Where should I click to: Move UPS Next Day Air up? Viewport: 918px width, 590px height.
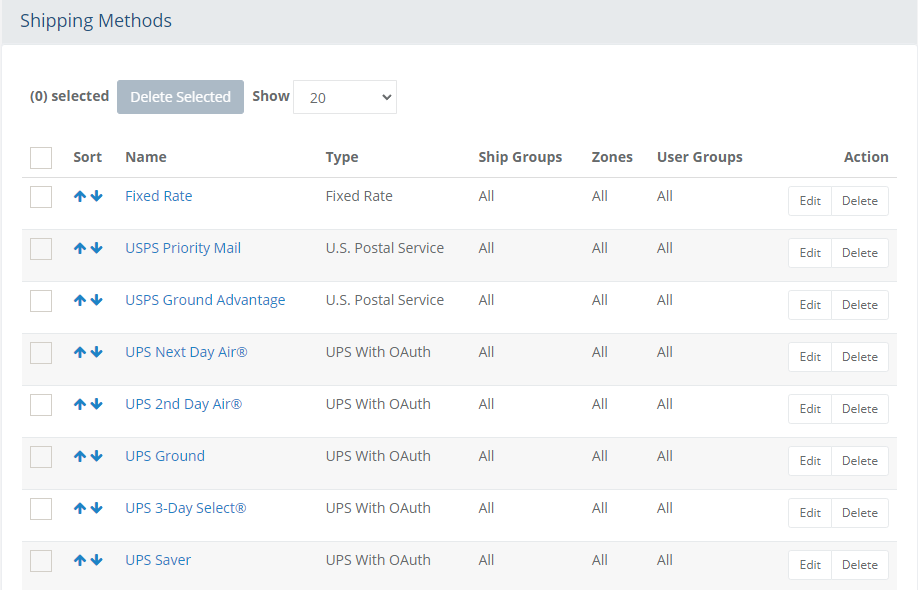click(80, 352)
